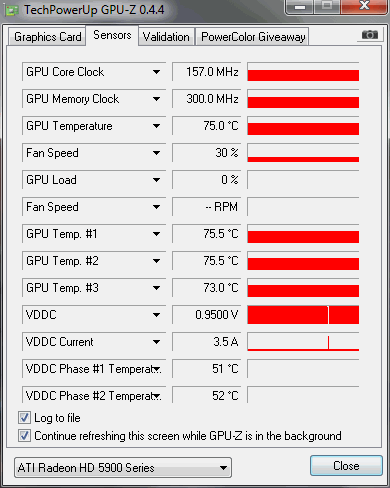Open the GPU Temp. #3 dropdown arrow
Screen dimensions: 390x488
(x=156, y=288)
